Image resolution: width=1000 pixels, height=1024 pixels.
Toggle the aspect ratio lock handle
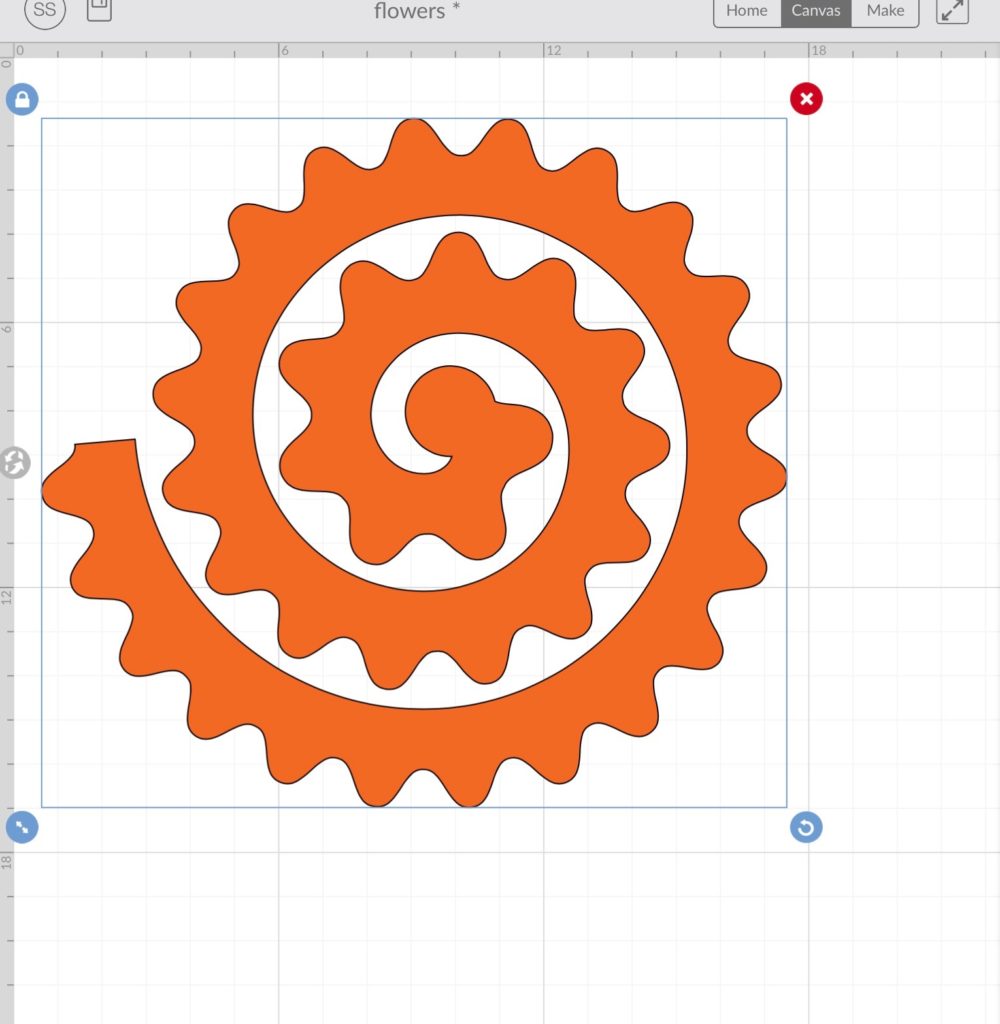[x=22, y=99]
